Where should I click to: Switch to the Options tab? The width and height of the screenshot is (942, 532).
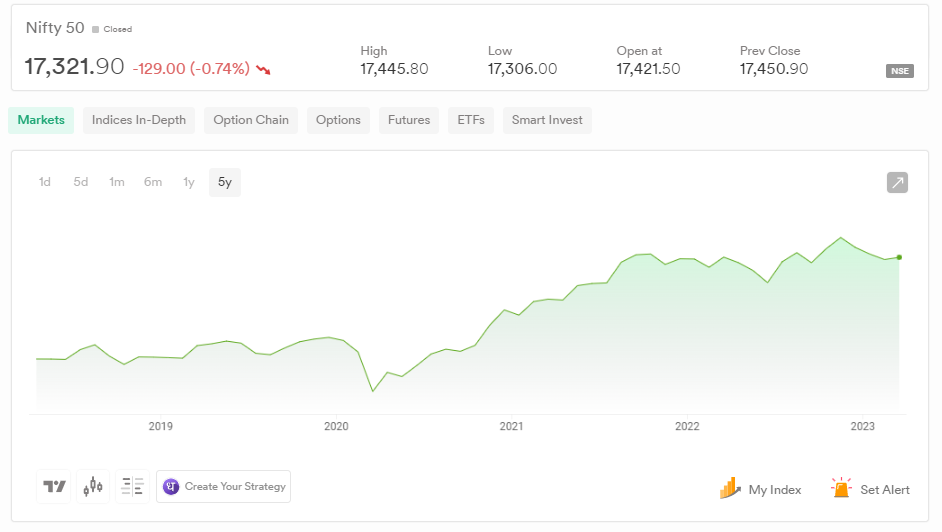coord(338,120)
